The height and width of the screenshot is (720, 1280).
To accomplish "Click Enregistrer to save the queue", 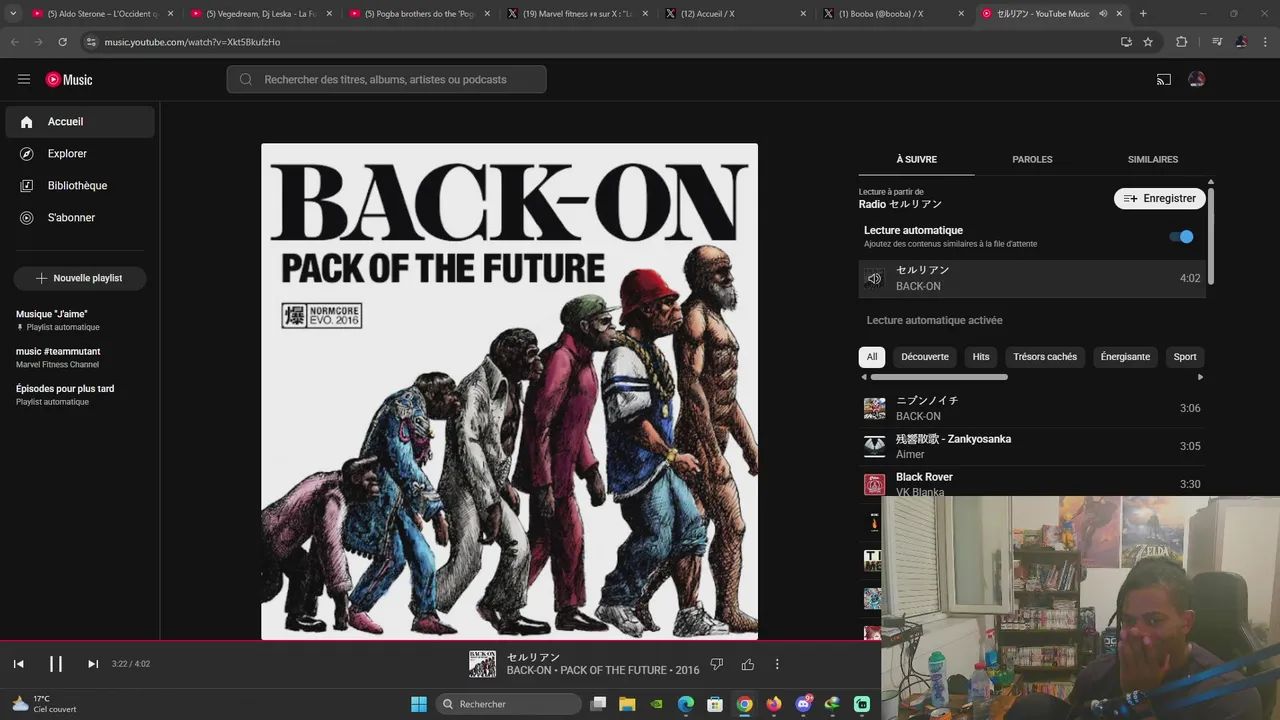I will point(1160,198).
